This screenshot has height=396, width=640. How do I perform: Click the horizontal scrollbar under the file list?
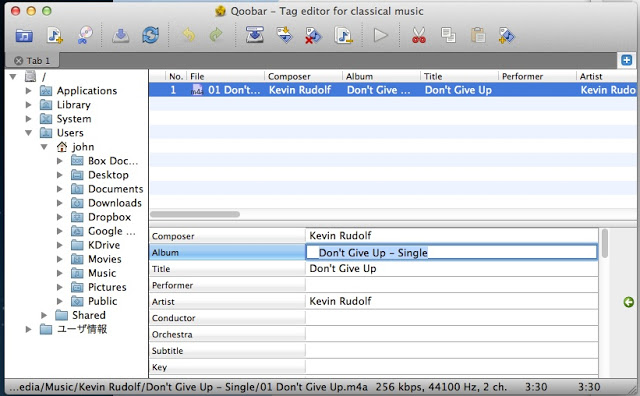point(195,214)
